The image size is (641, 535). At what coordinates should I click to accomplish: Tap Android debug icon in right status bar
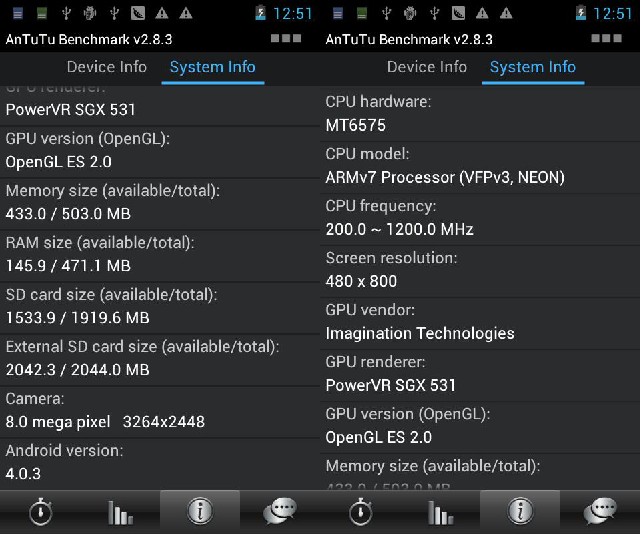click(x=410, y=13)
